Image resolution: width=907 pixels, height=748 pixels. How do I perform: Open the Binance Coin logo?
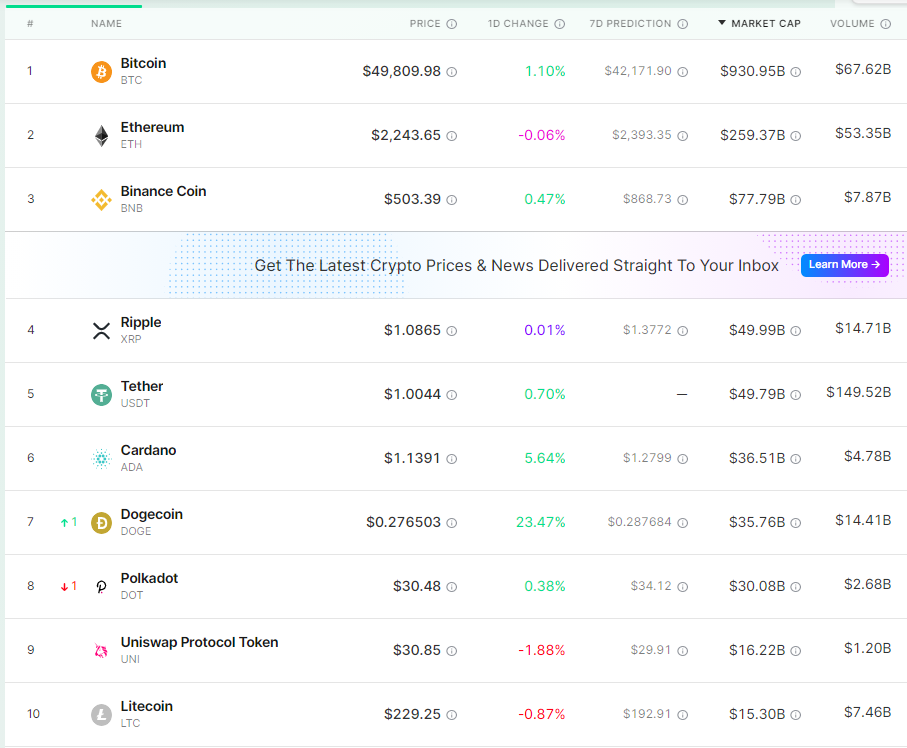click(x=101, y=200)
